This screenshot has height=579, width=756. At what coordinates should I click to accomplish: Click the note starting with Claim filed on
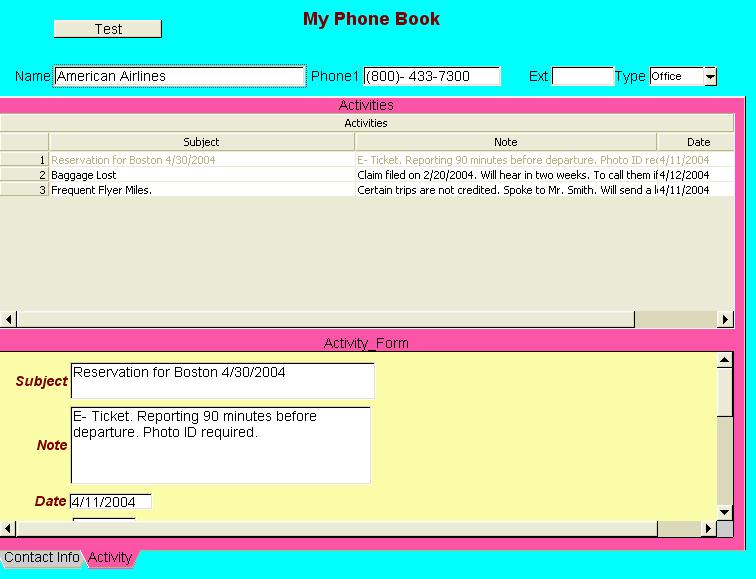coord(506,175)
